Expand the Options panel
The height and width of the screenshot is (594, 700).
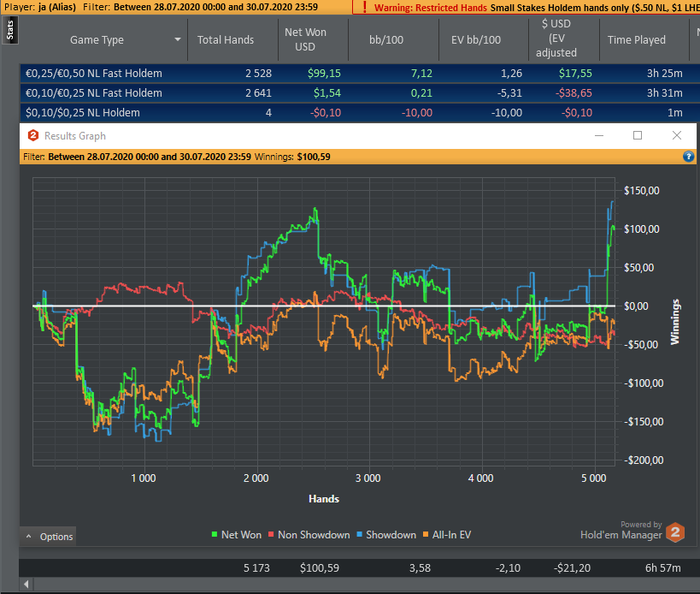pyautogui.click(x=49, y=536)
